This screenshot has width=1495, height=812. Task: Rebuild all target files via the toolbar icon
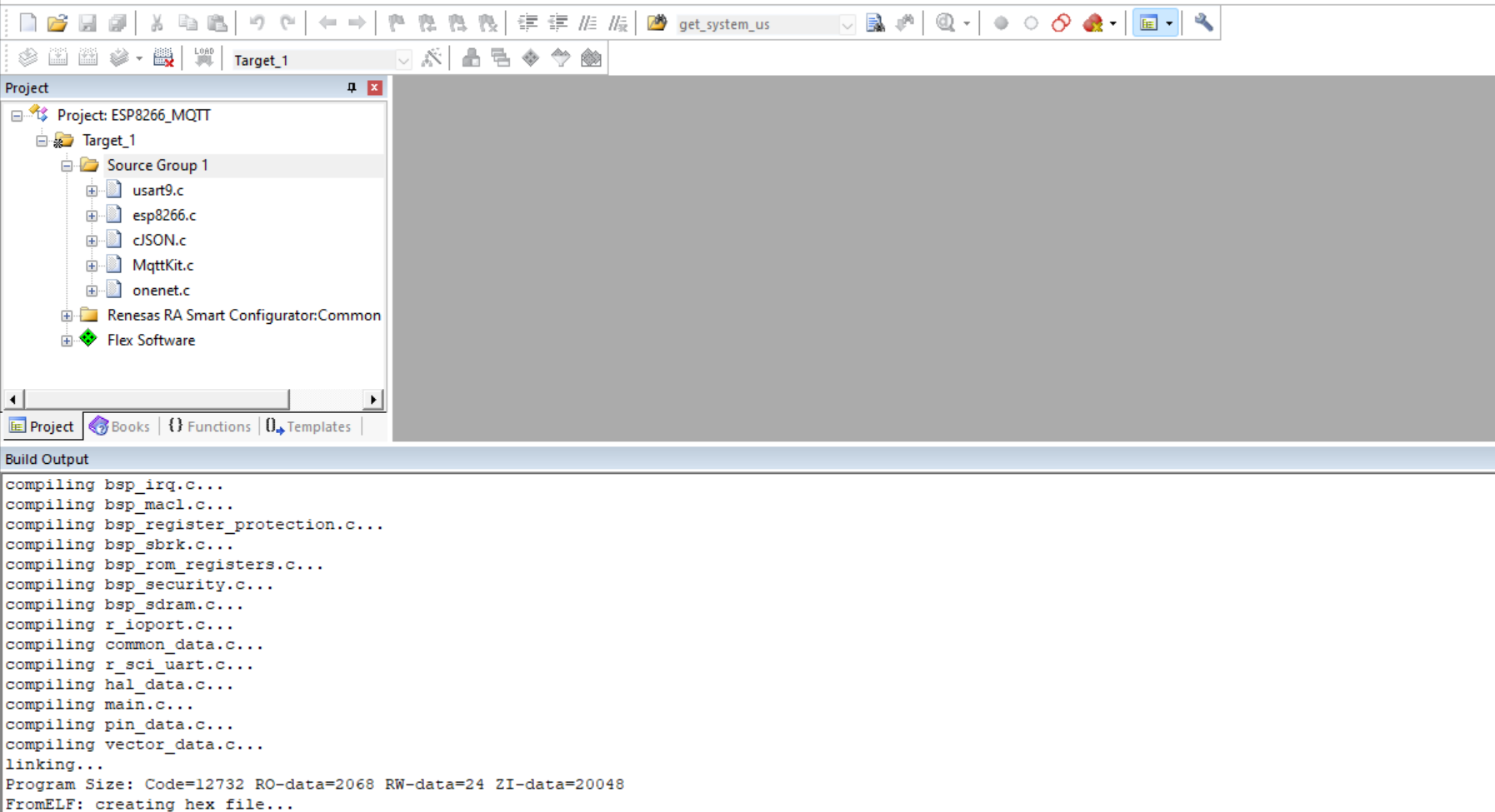point(87,57)
